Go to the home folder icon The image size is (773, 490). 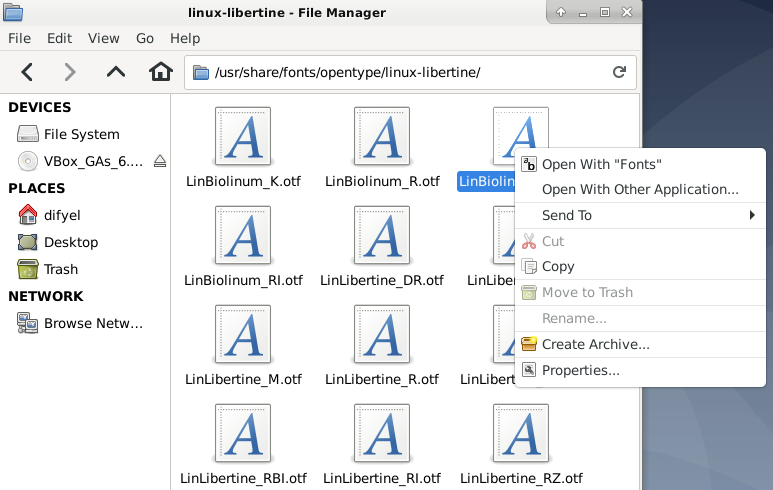pos(161,72)
